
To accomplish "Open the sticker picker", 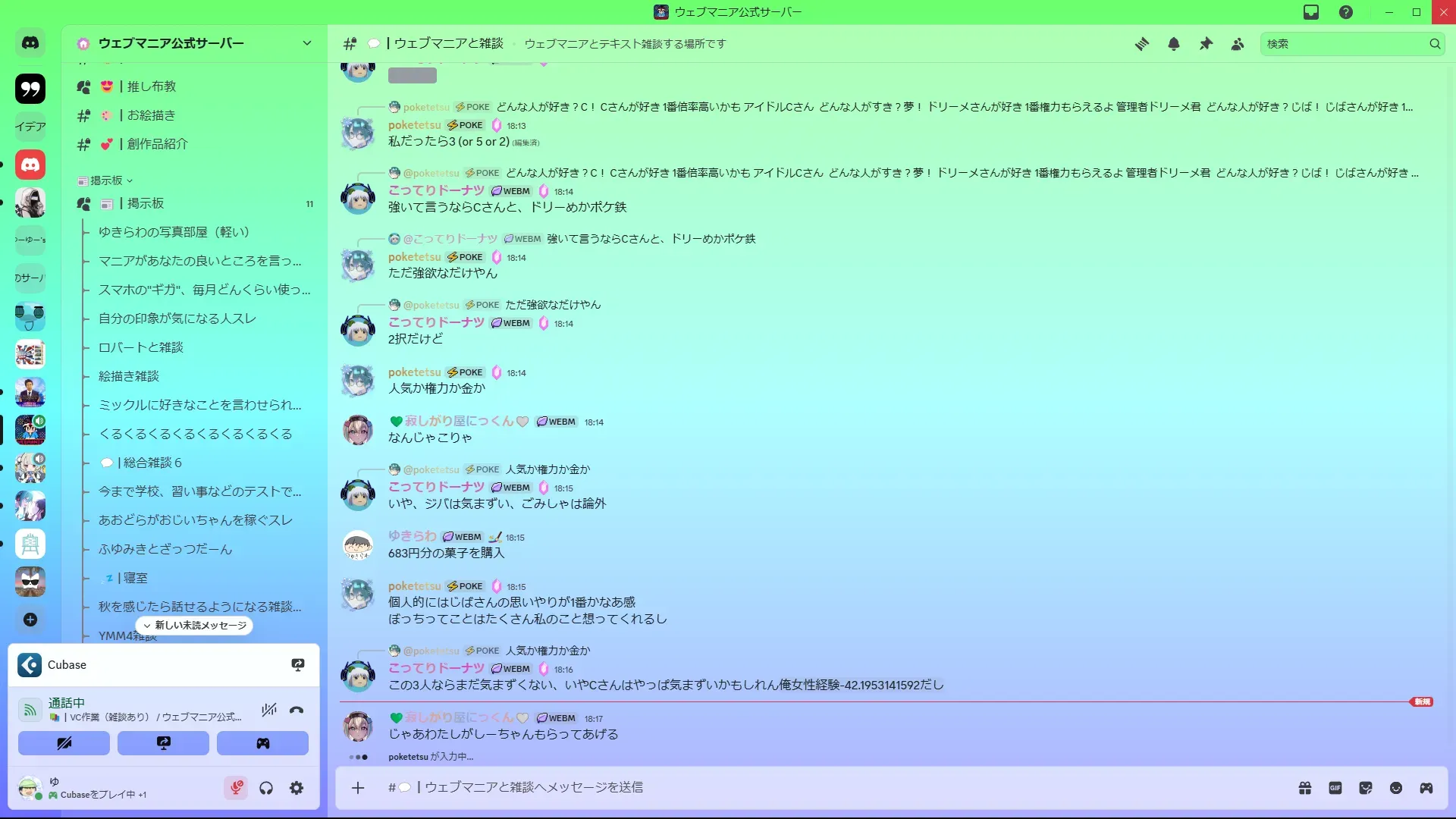I will (1365, 788).
